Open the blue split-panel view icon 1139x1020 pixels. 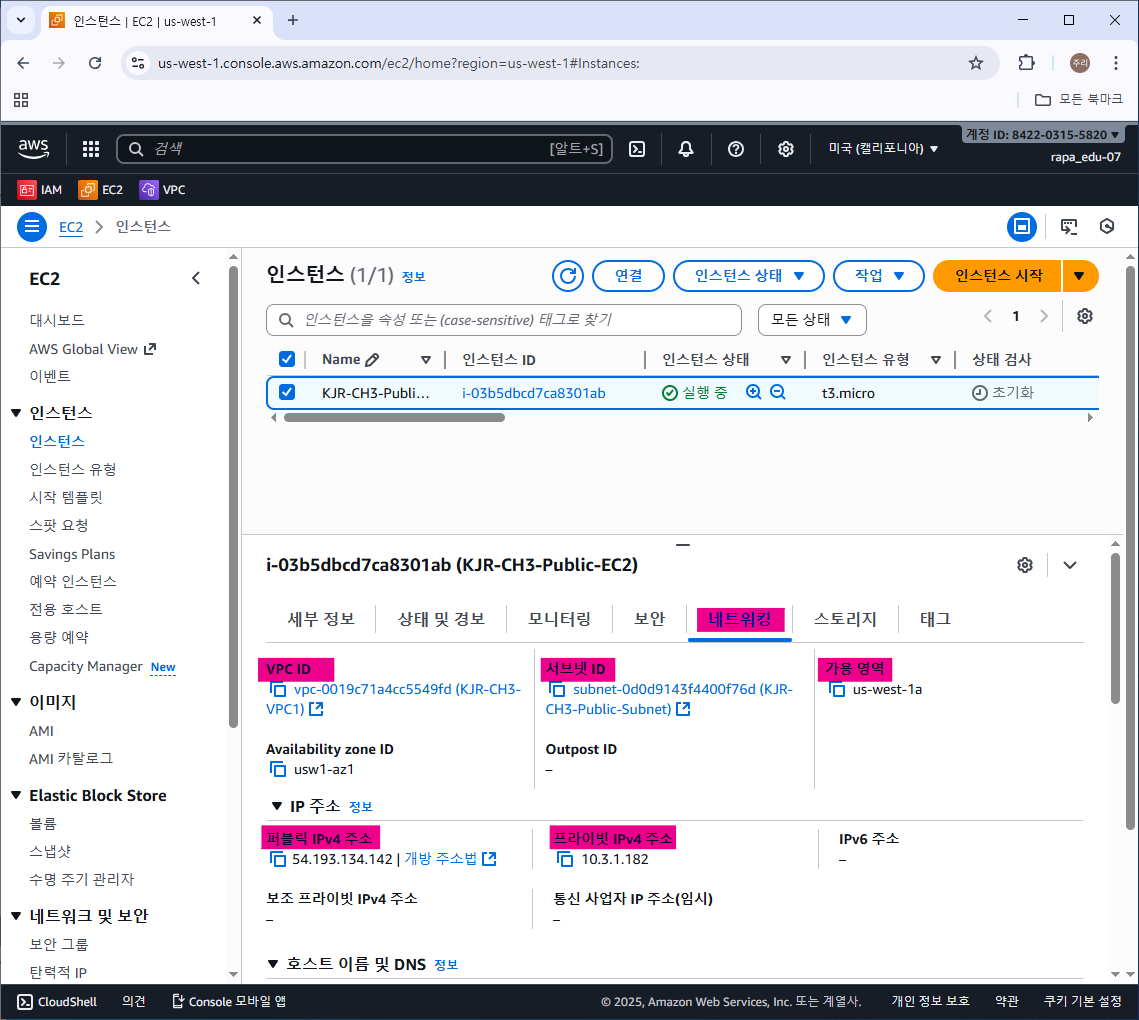click(x=1021, y=227)
